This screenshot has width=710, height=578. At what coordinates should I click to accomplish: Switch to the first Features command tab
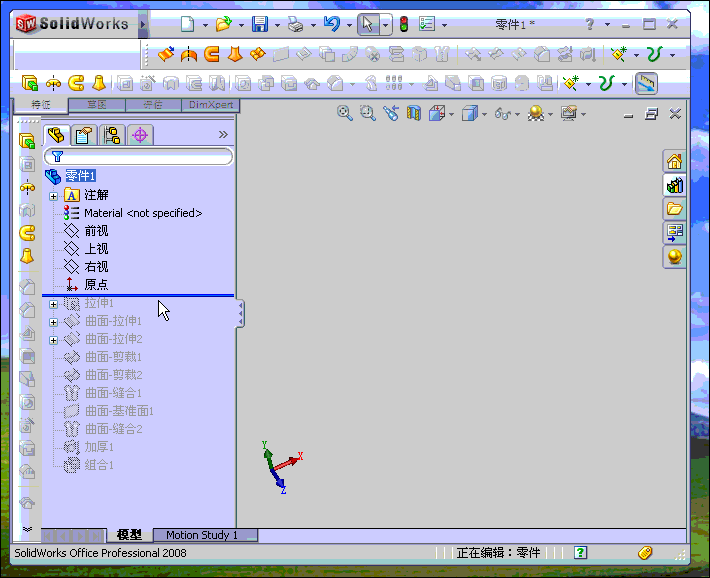click(41, 105)
